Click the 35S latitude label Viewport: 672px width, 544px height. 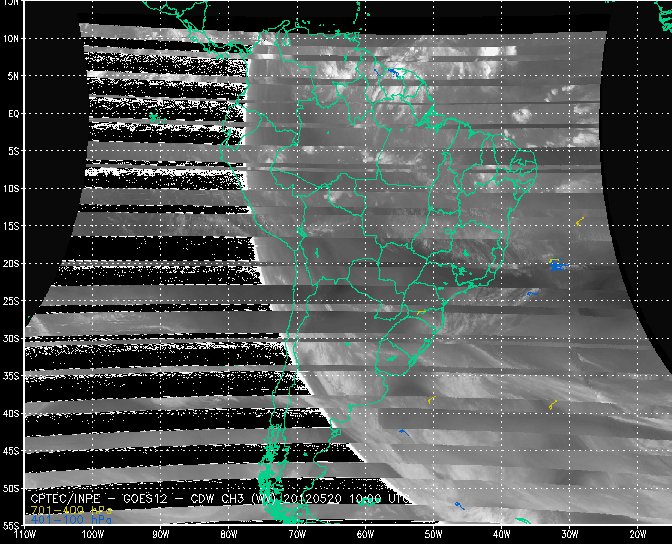pos(11,376)
